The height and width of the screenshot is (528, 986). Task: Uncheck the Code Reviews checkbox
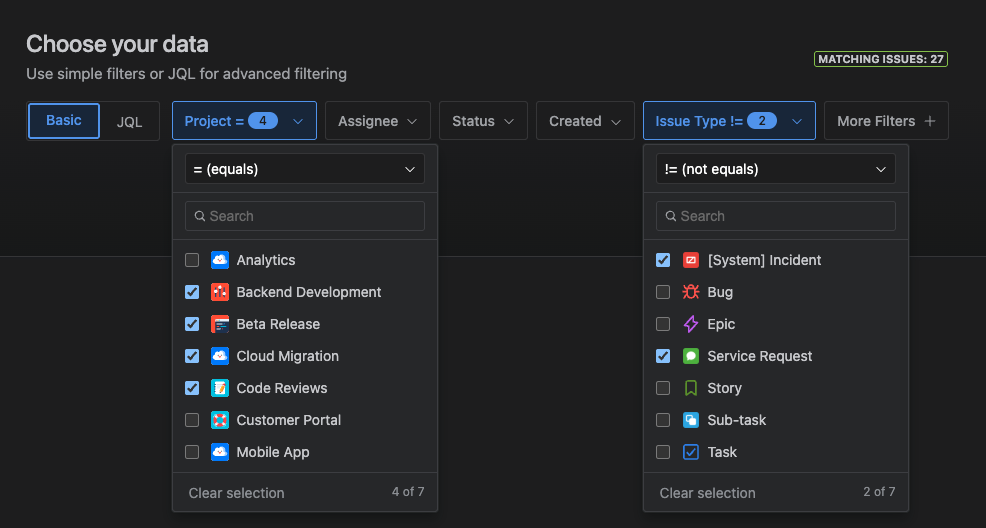(x=192, y=388)
